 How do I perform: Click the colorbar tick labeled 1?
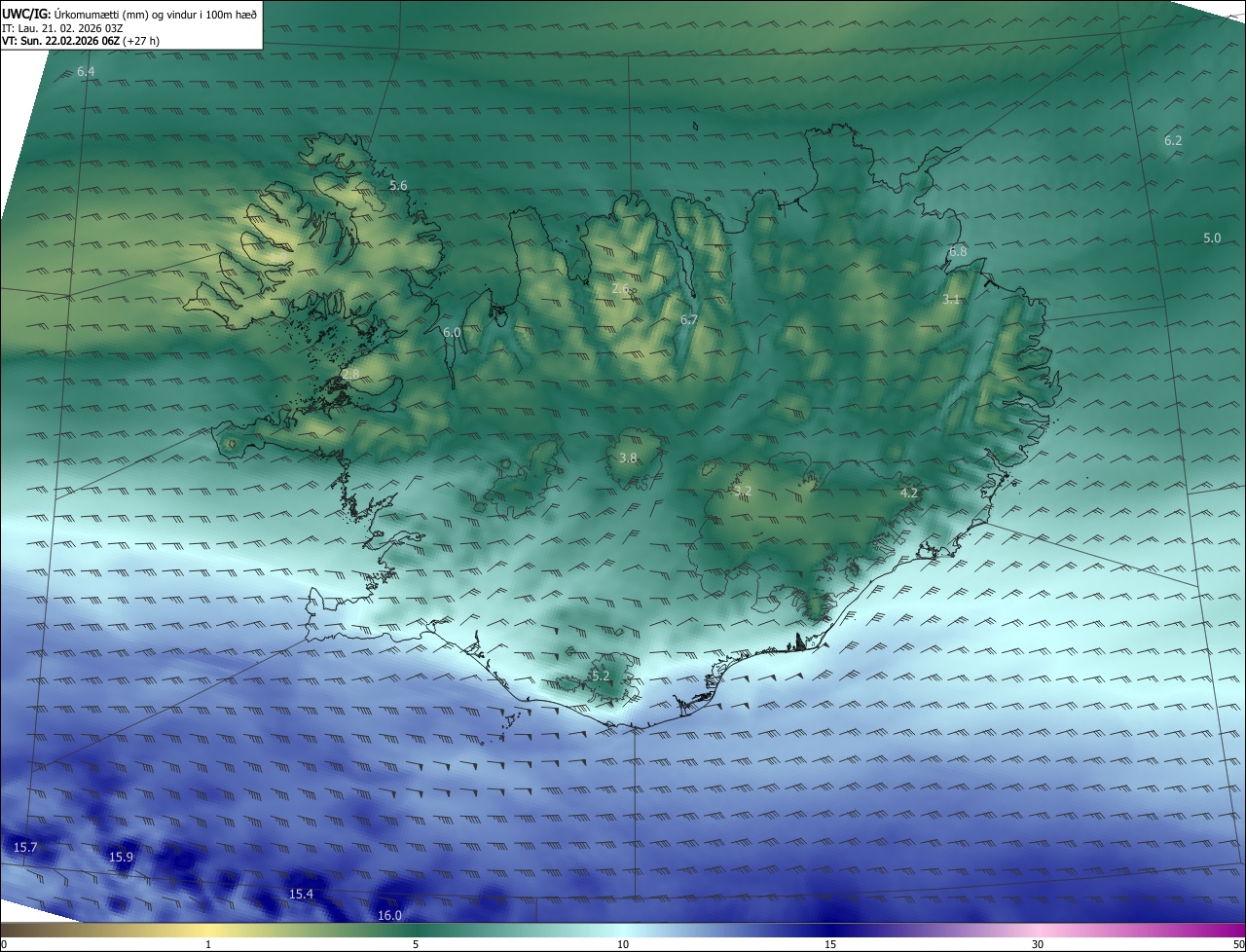208,944
